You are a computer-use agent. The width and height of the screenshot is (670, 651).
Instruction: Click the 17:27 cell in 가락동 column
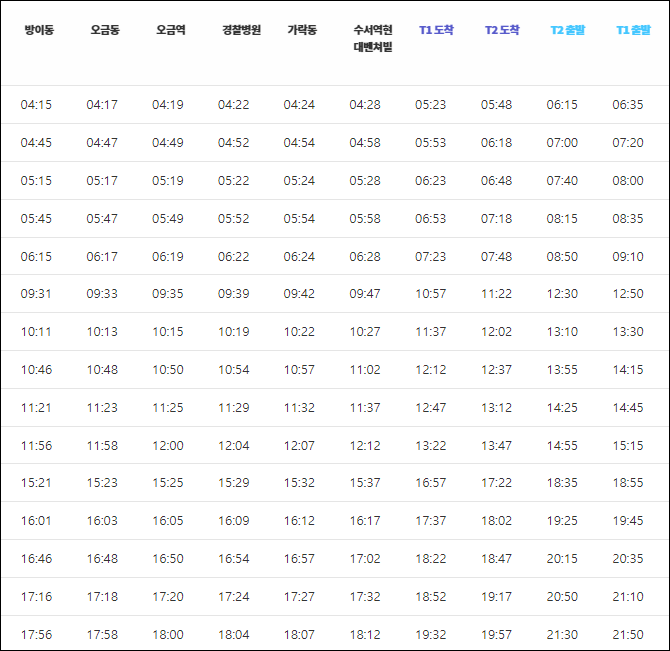(299, 597)
